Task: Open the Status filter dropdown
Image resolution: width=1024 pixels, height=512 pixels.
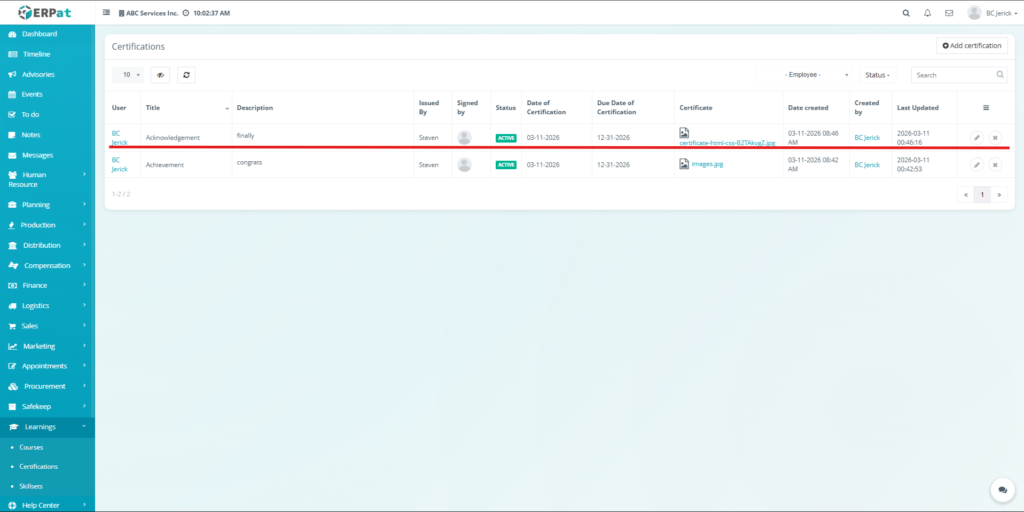Action: 877,75
